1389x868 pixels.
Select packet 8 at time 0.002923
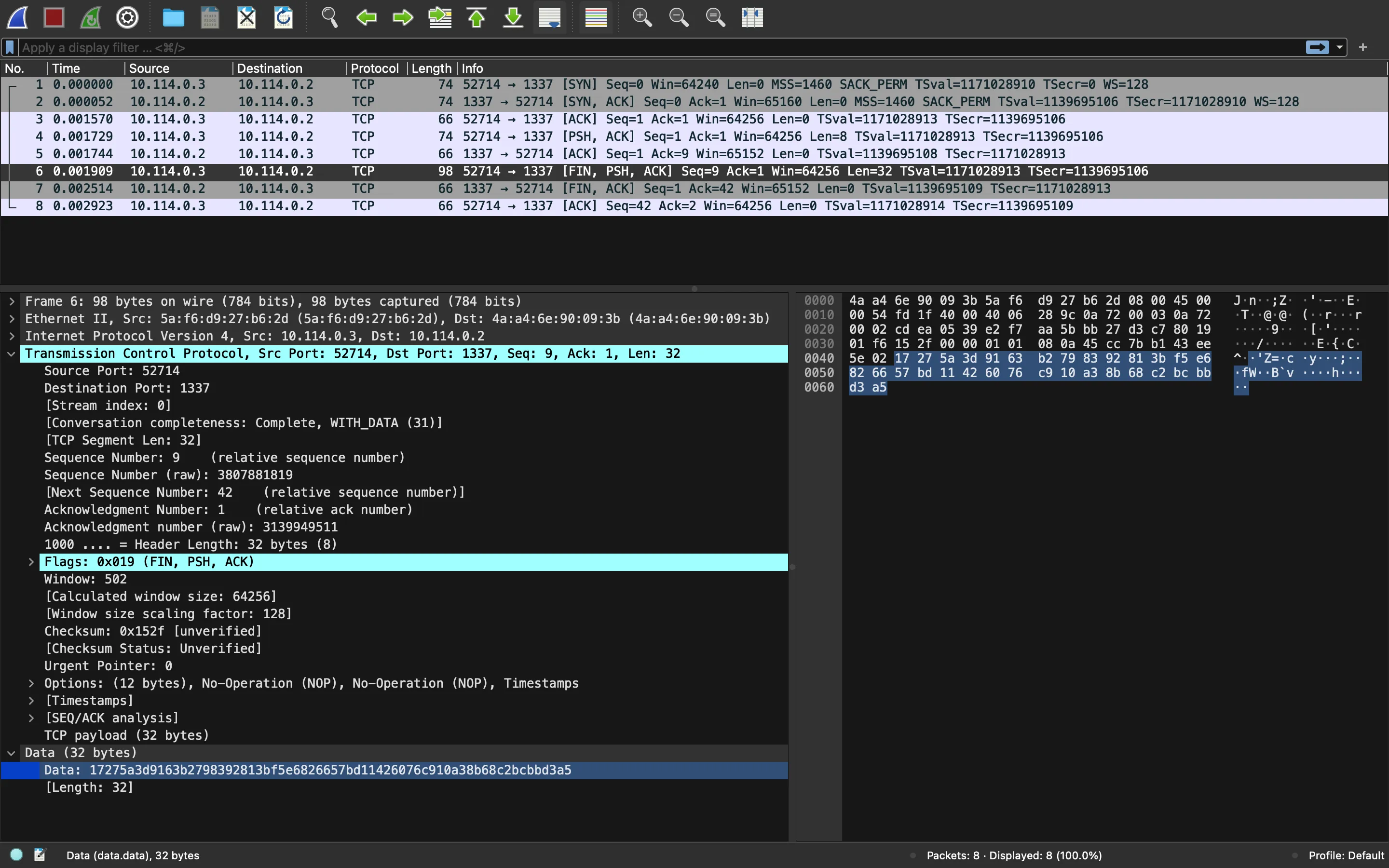point(694,206)
